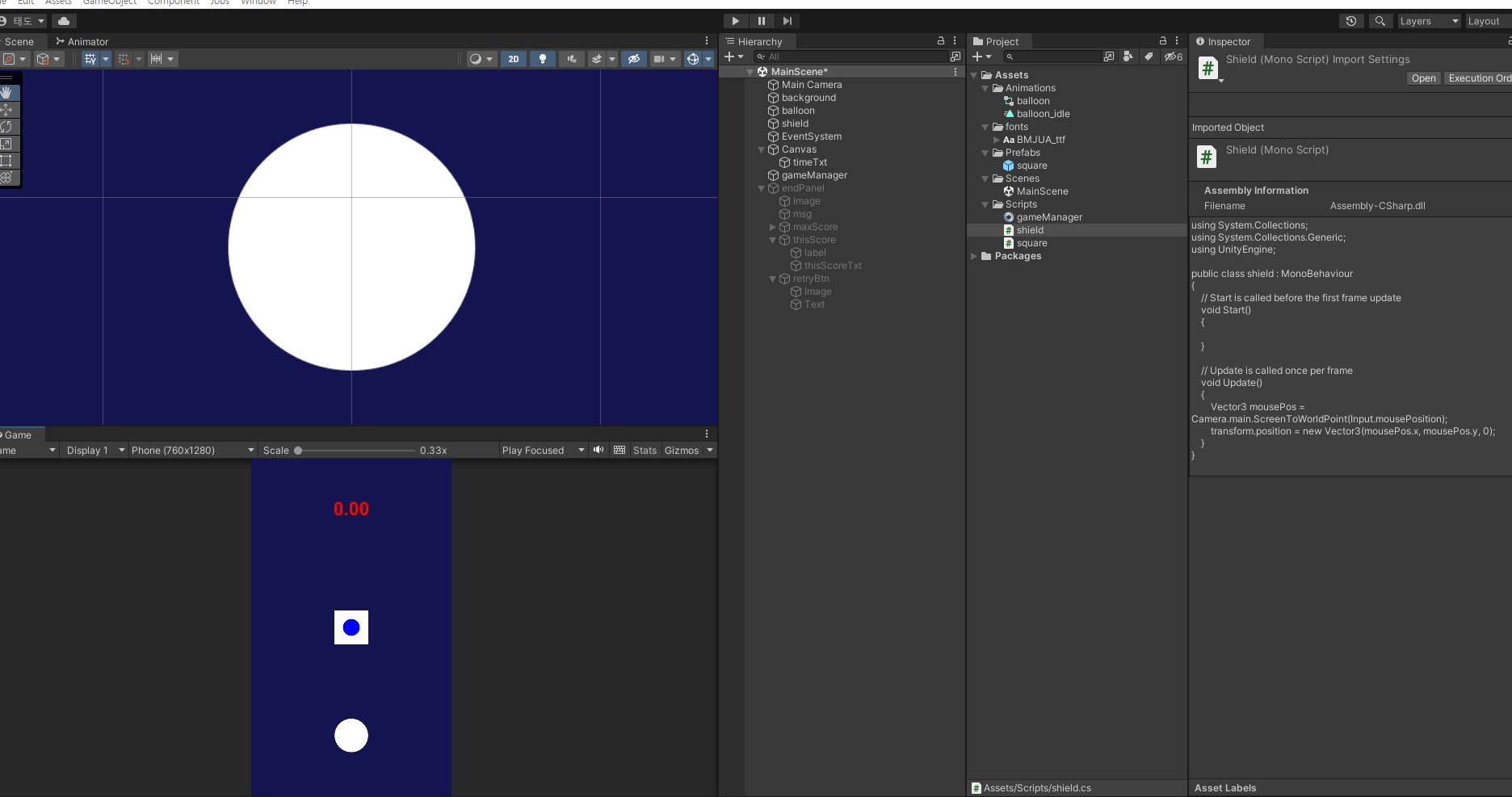1512x797 pixels.
Task: Pause the game
Action: click(x=761, y=21)
